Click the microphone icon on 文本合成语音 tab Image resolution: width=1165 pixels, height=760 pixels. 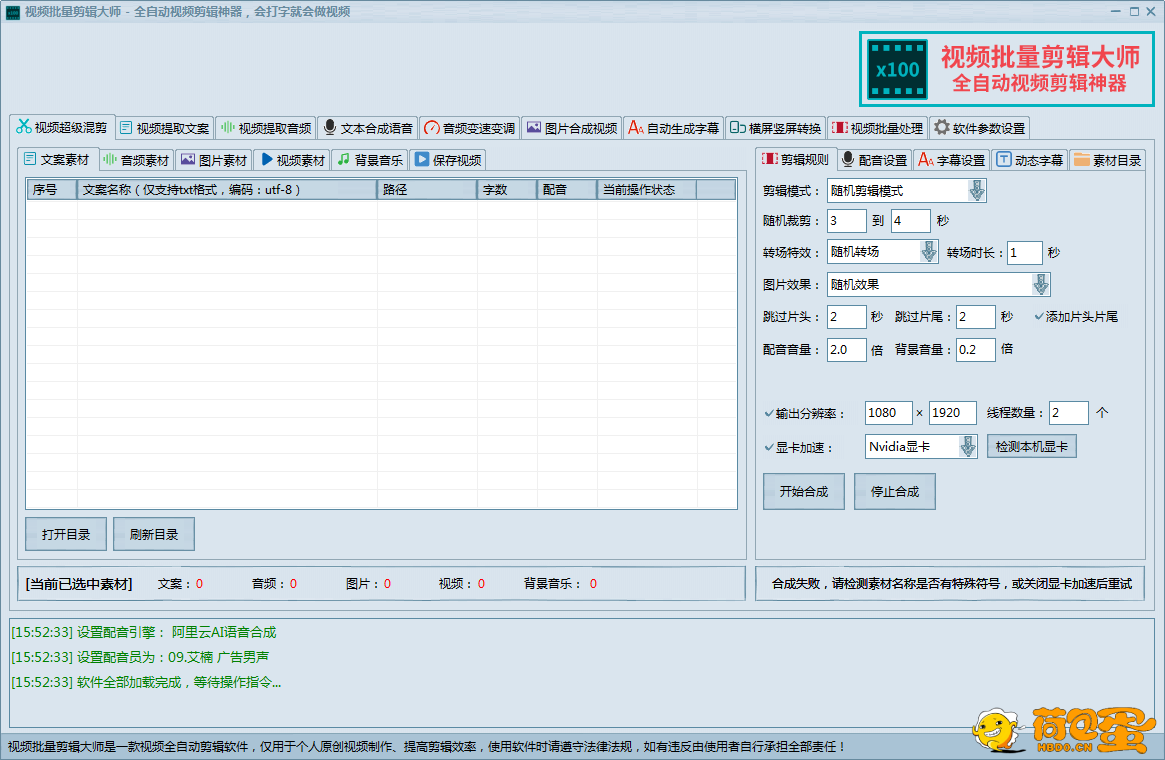point(330,128)
